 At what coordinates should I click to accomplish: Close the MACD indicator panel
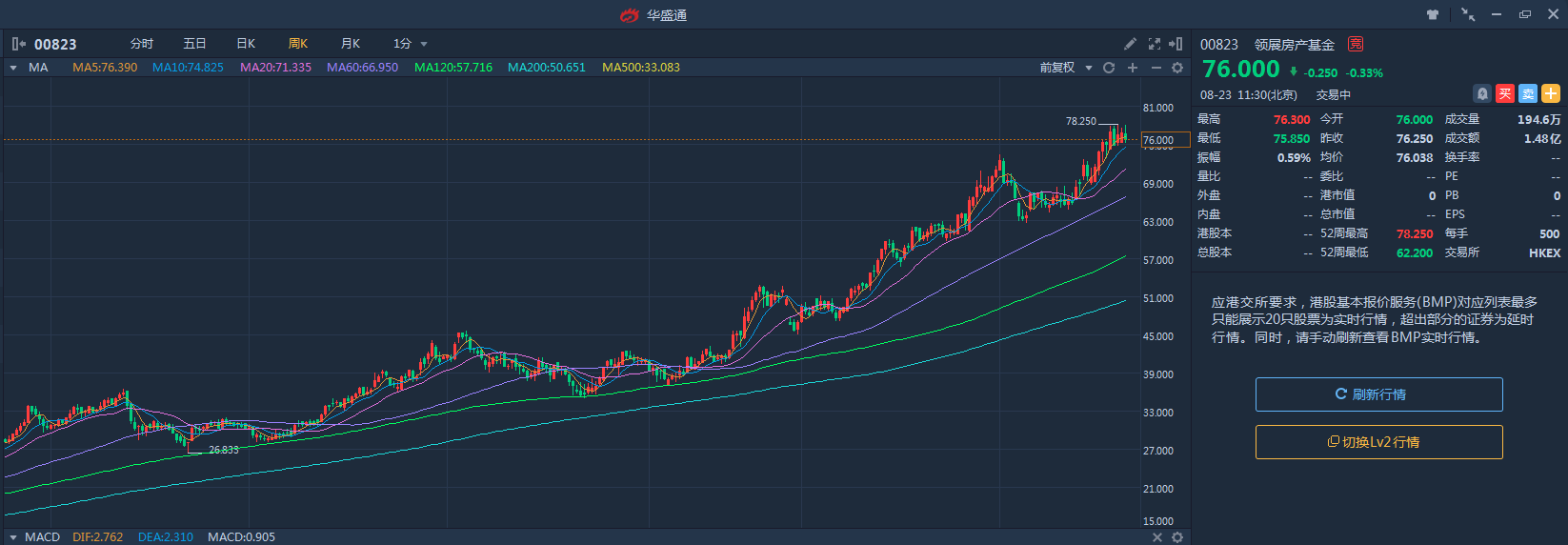(1157, 537)
